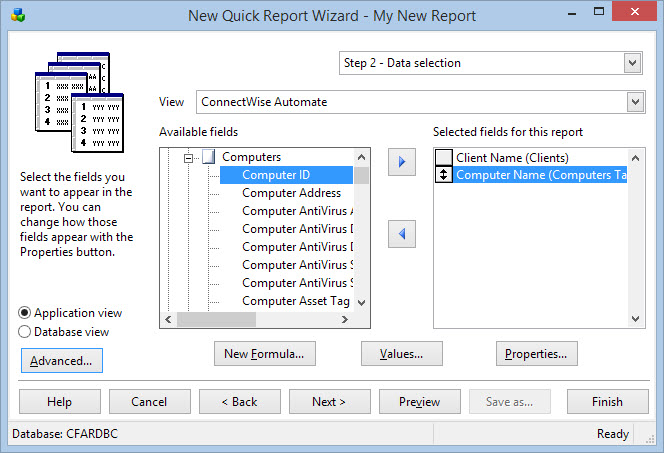The width and height of the screenshot is (664, 453).
Task: Click the report tables wizard illustration
Action: tap(79, 102)
